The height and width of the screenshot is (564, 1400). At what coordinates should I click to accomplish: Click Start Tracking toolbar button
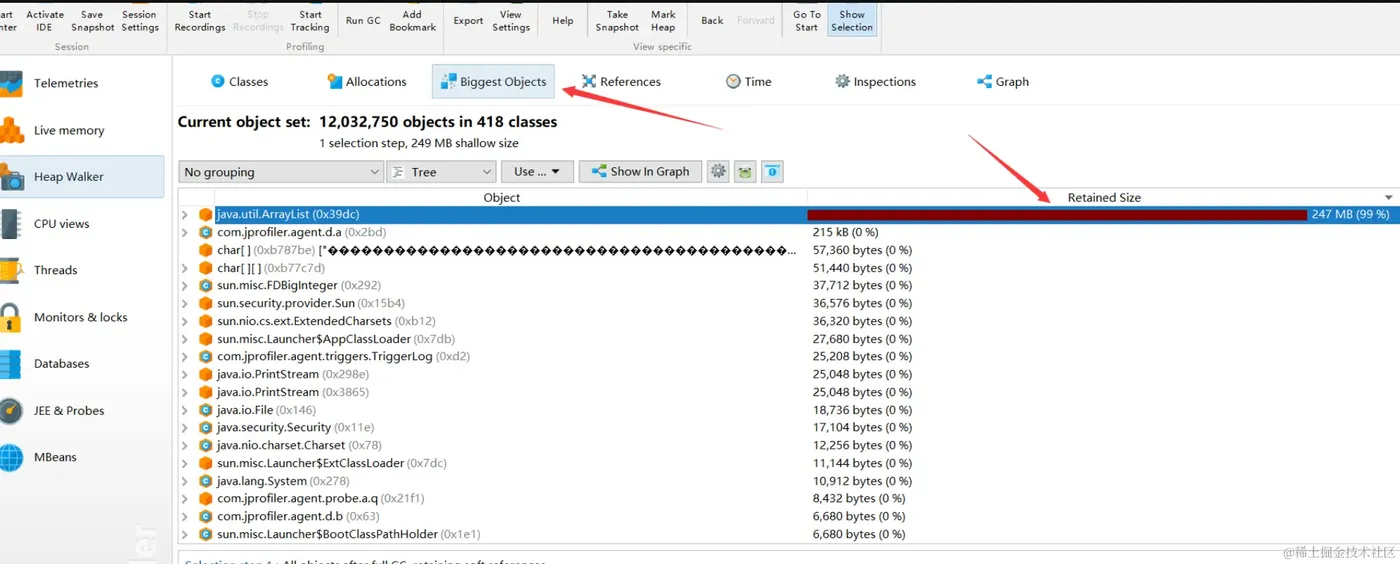pos(310,21)
